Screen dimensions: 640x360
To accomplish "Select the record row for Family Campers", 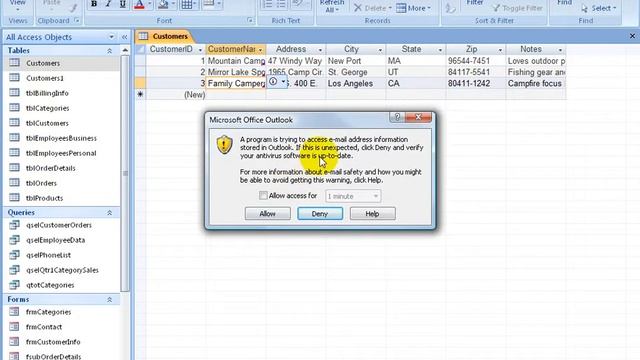I will tap(140, 83).
